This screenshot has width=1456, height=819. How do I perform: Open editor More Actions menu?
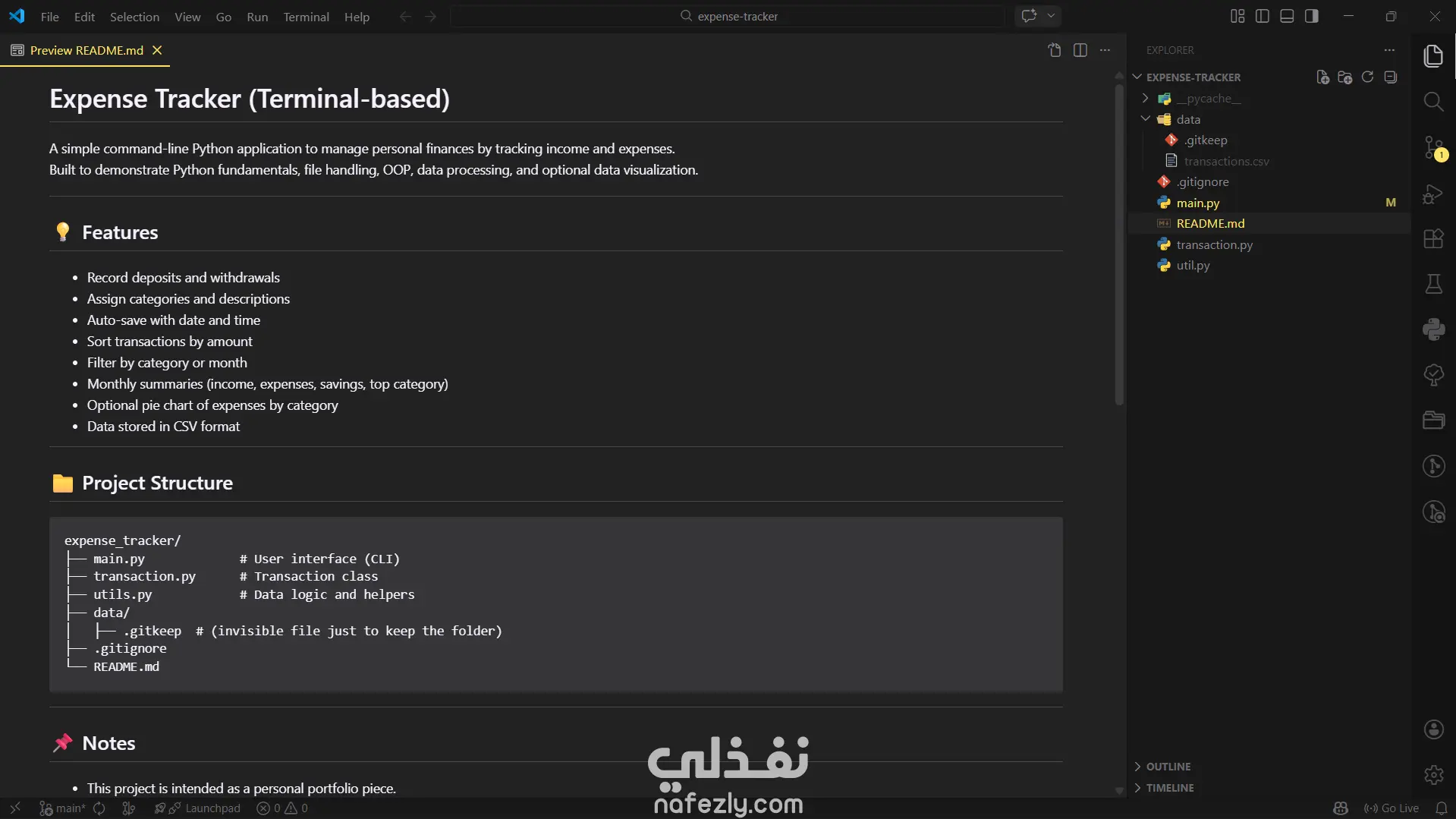[1105, 50]
